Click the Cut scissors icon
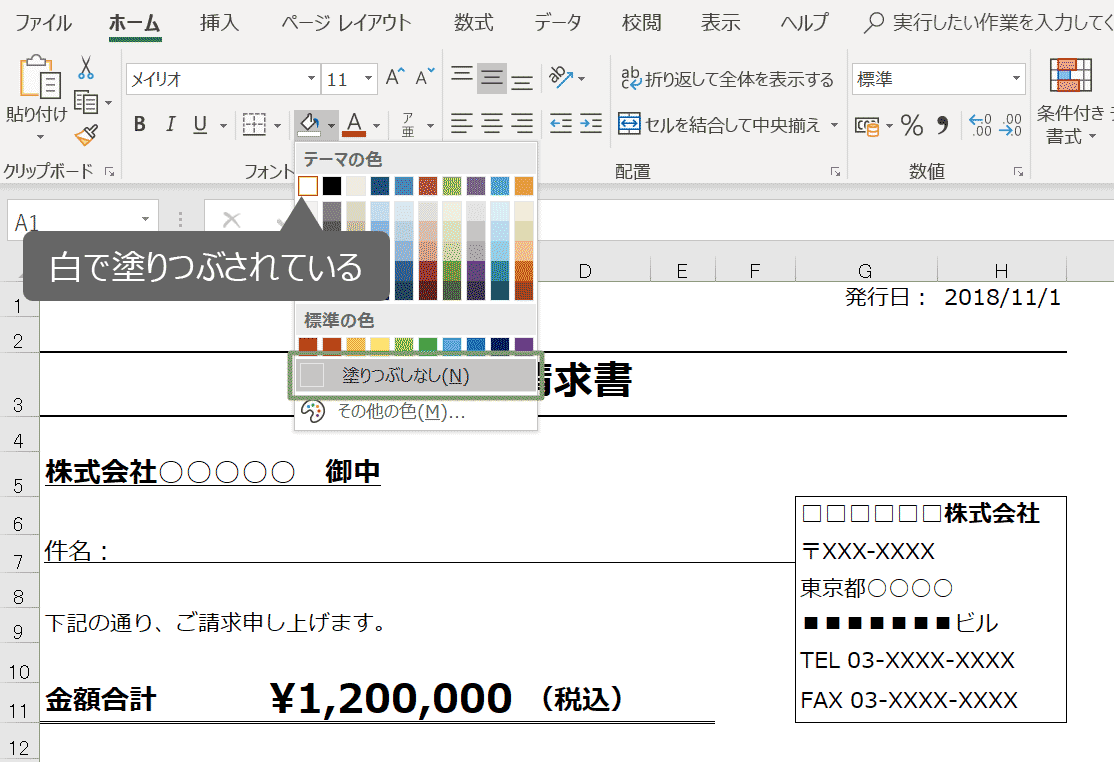This screenshot has width=1114, height=762. [x=86, y=68]
